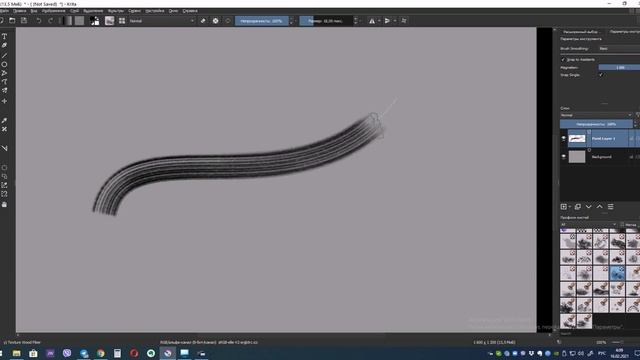Open horizontal mirror options arrow
Image resolution: width=640 pixels, height=360 pixels.
click(x=379, y=21)
